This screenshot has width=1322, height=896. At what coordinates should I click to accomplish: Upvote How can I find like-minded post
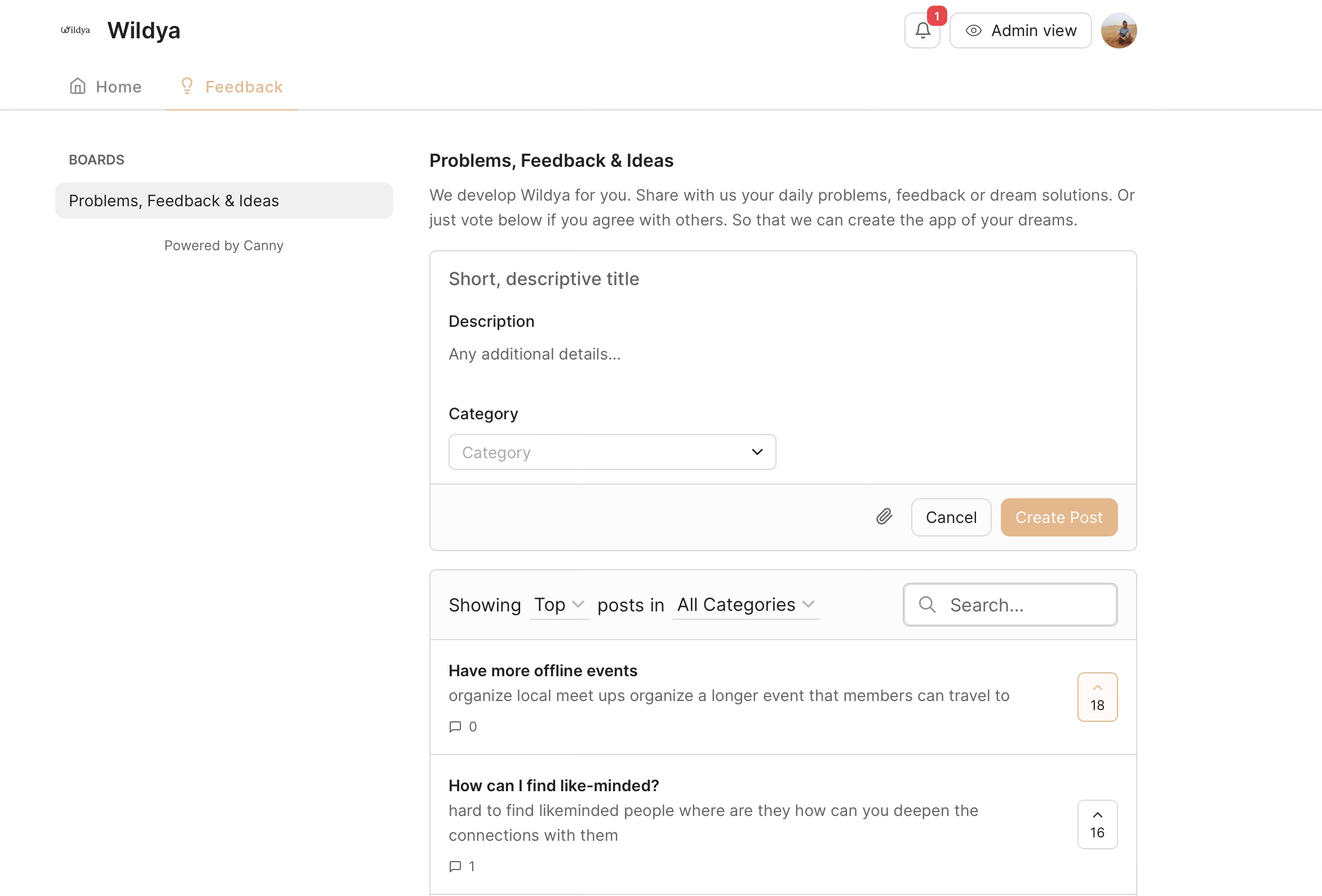tap(1097, 824)
